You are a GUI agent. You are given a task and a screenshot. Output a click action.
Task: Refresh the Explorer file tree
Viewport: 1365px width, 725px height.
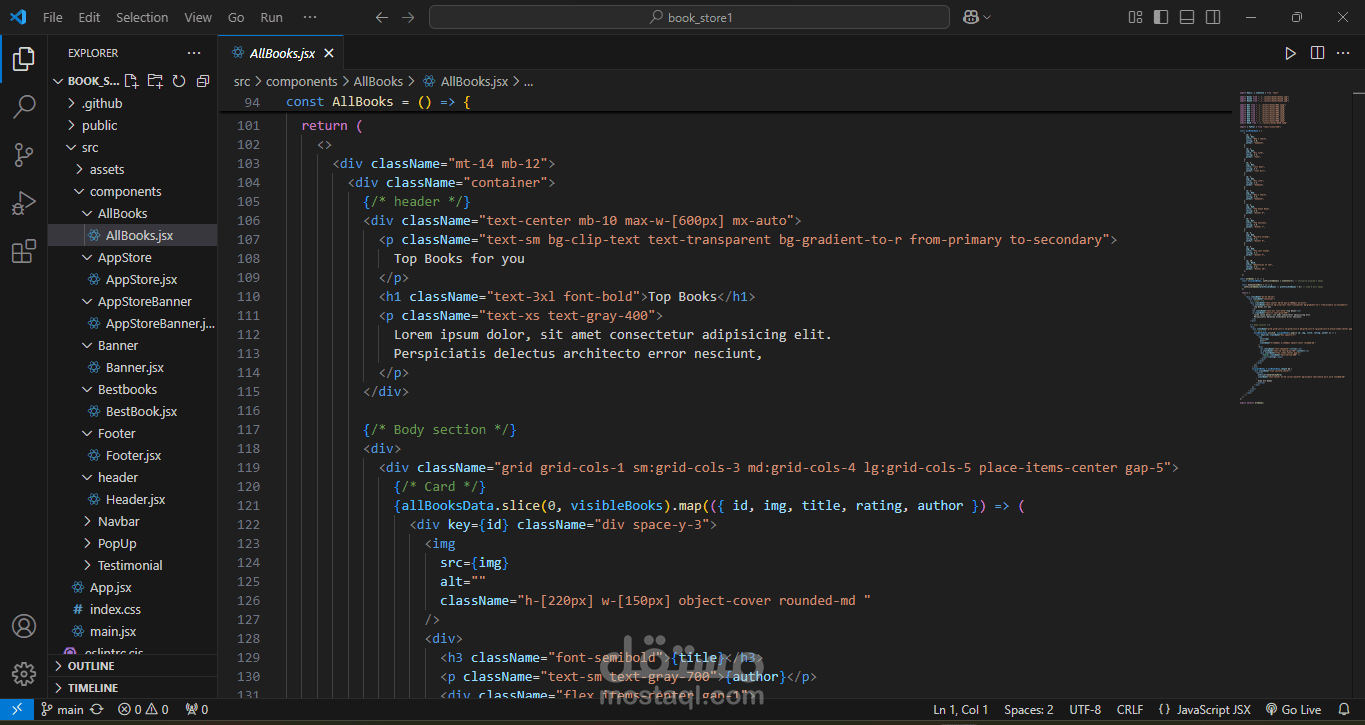click(x=179, y=81)
